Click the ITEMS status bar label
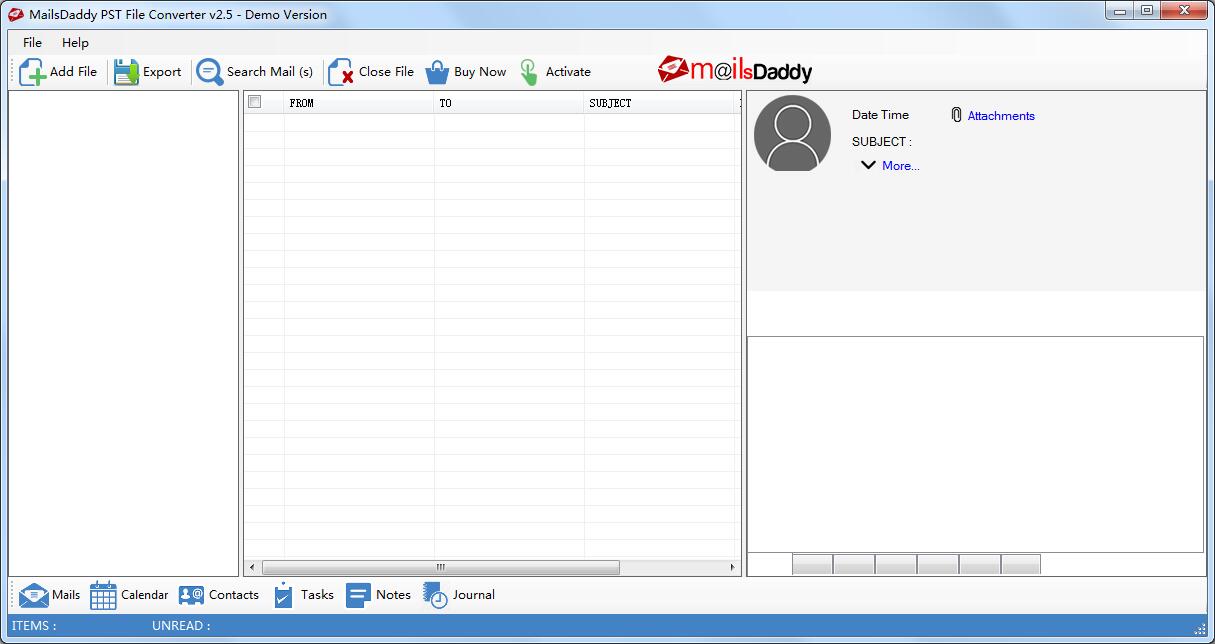 [x=34, y=626]
